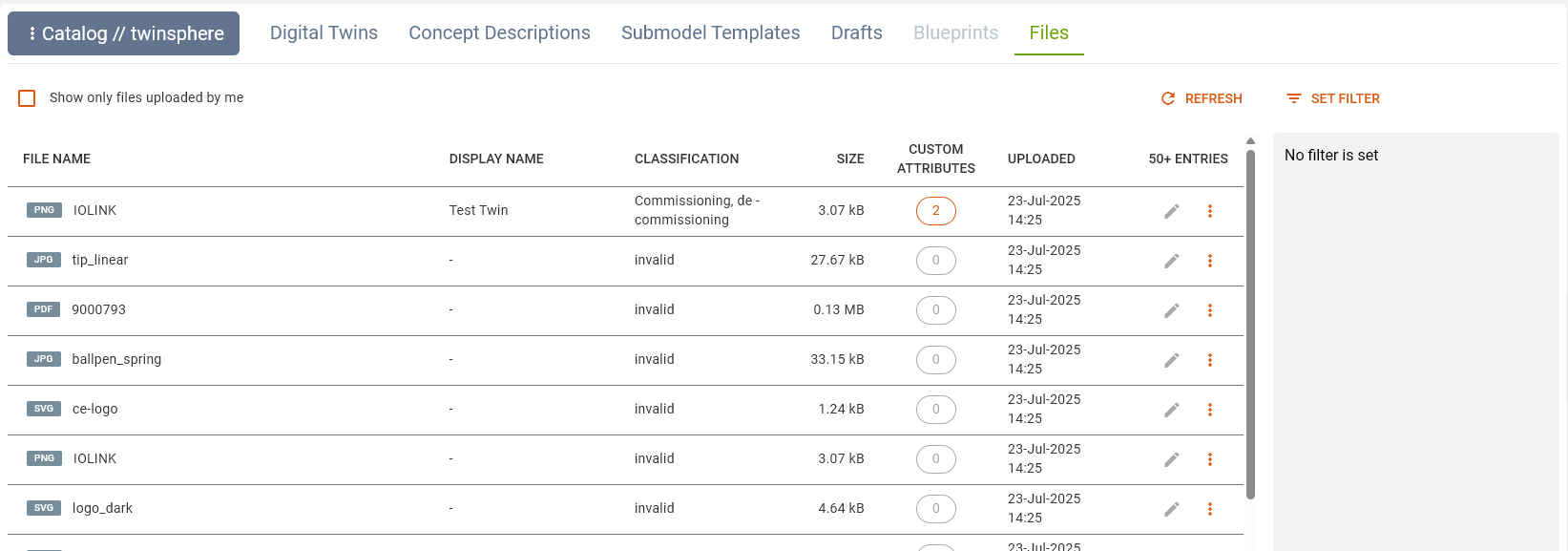This screenshot has height=551, width=1568.
Task: Open custom attributes badge showing 2 for IOLINK
Action: point(935,210)
